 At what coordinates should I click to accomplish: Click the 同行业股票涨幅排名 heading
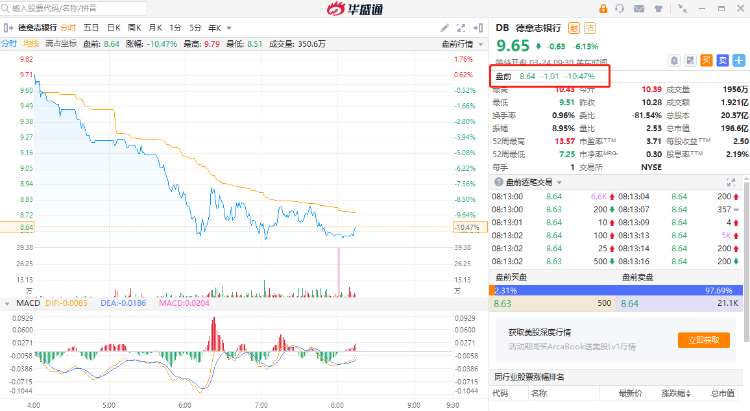point(529,377)
